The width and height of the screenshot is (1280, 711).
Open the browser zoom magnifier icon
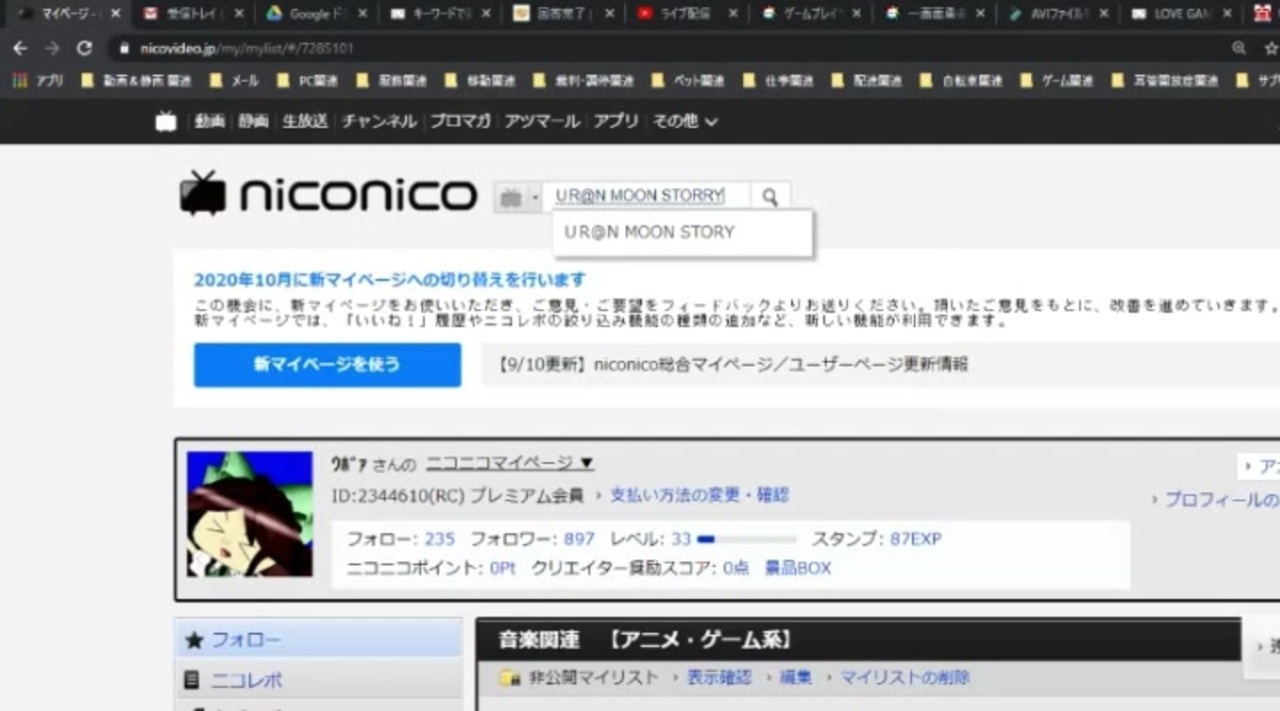click(x=1239, y=48)
